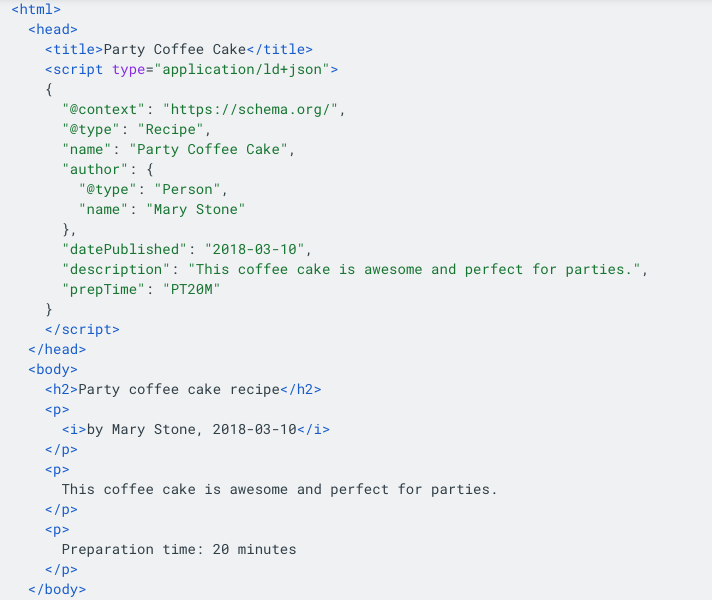
Task: Click the https://schema.org/ context URL
Action: pos(250,109)
